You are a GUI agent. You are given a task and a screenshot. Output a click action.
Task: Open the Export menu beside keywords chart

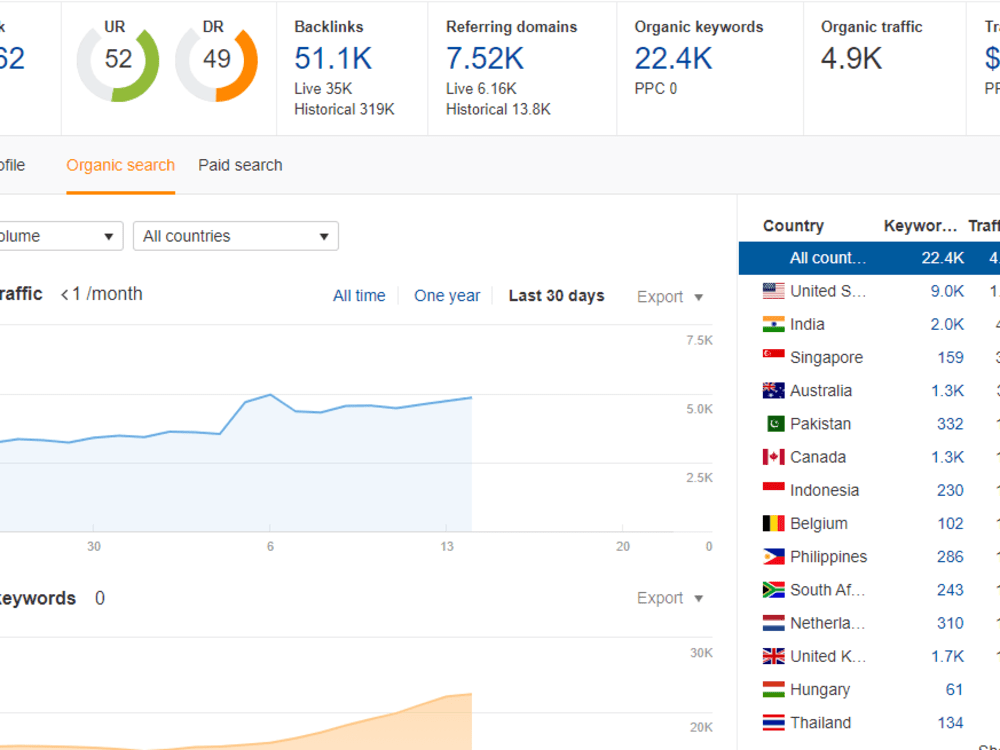click(669, 598)
